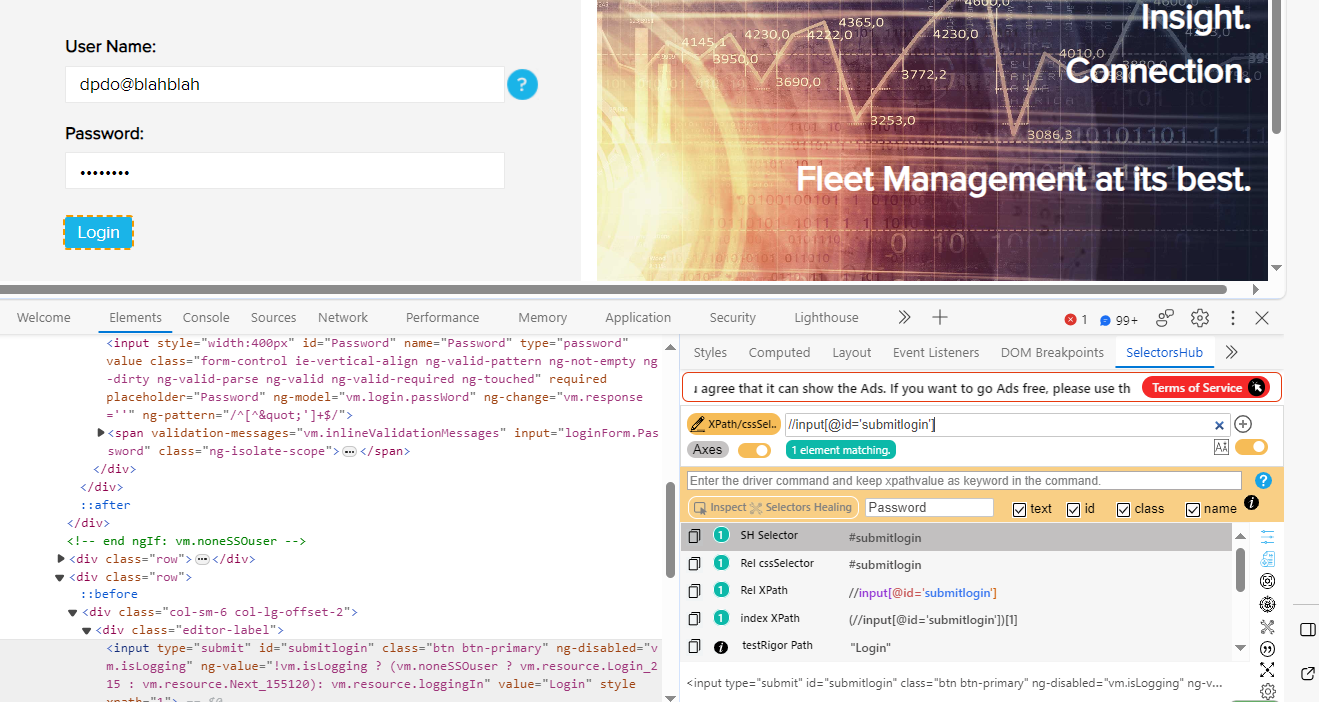The height and width of the screenshot is (702, 1319).
Task: Expand the collapsed div class row node
Action: 61,559
